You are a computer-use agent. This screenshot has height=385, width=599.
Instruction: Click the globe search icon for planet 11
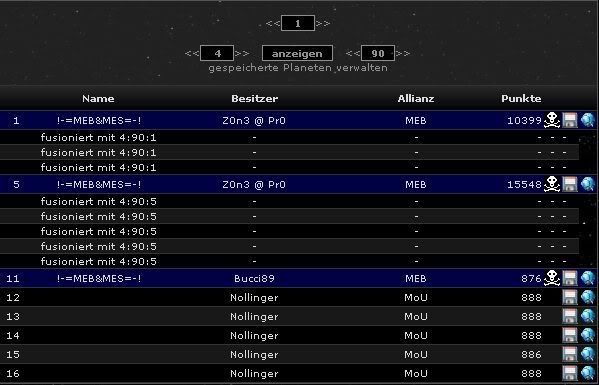point(588,278)
